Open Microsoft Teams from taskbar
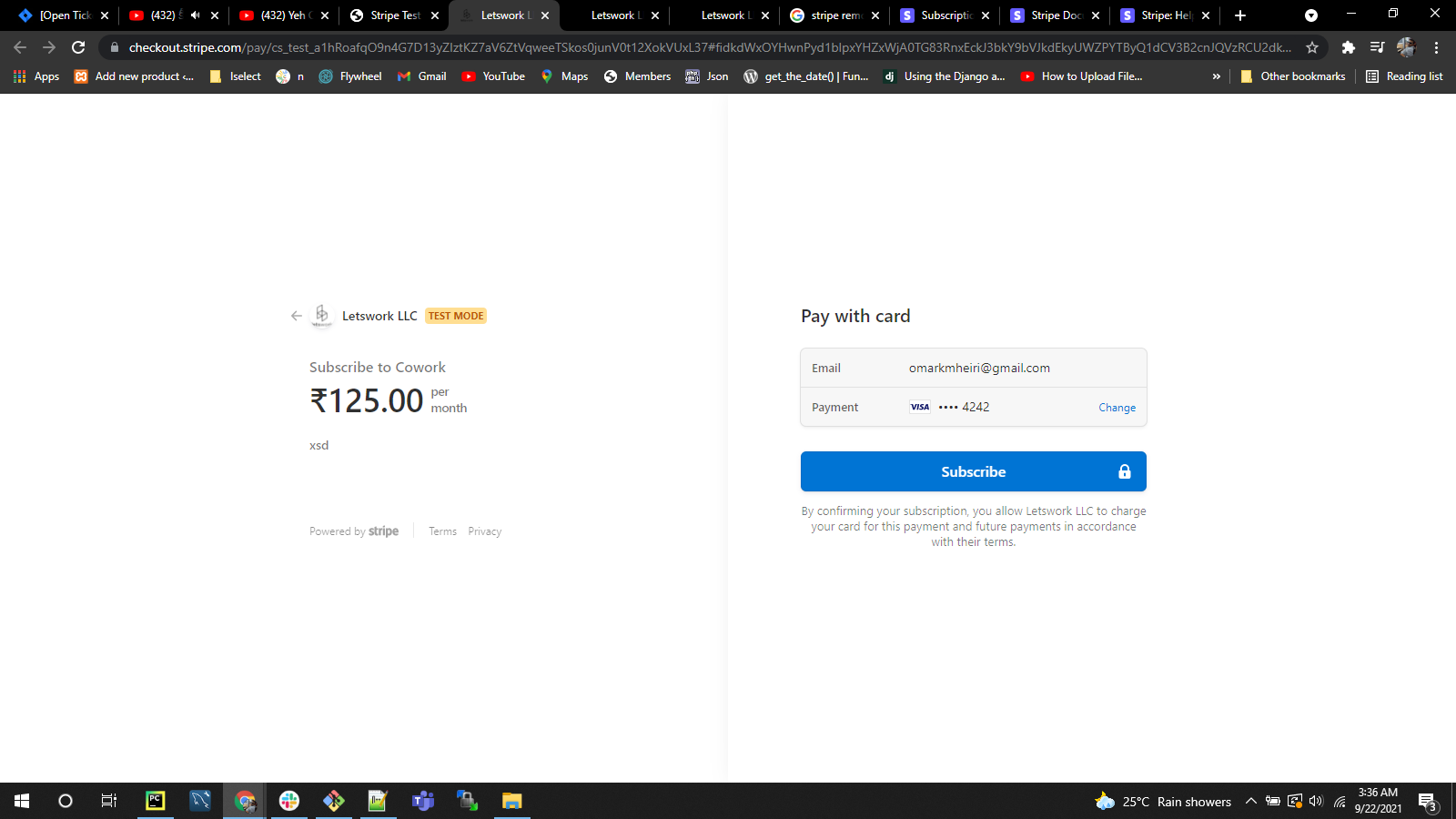1456x819 pixels. (423, 801)
